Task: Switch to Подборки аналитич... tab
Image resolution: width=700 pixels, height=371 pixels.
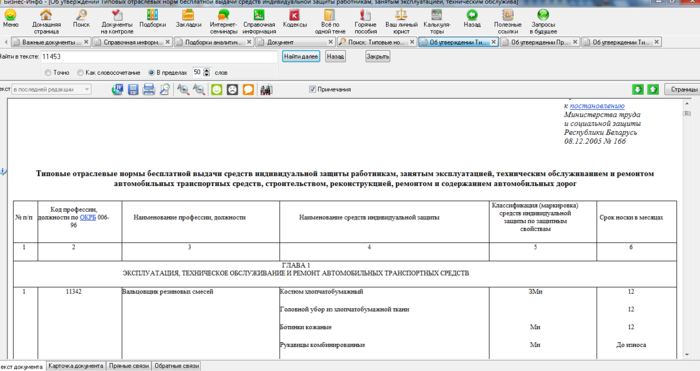Action: click(213, 42)
